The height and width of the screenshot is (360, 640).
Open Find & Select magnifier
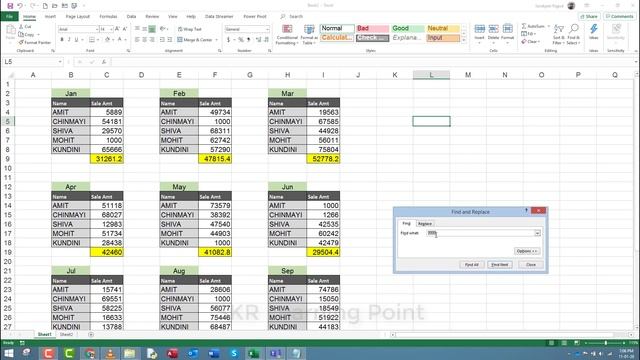(x=573, y=34)
